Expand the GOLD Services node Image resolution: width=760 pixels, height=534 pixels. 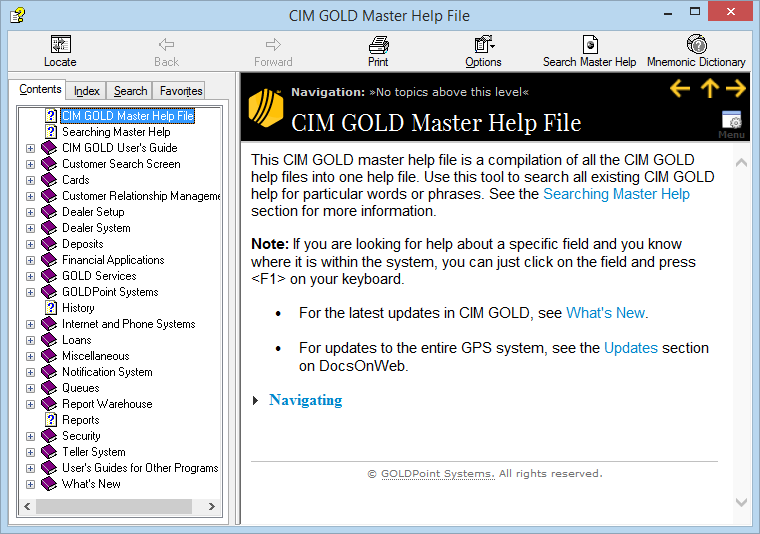tap(31, 276)
